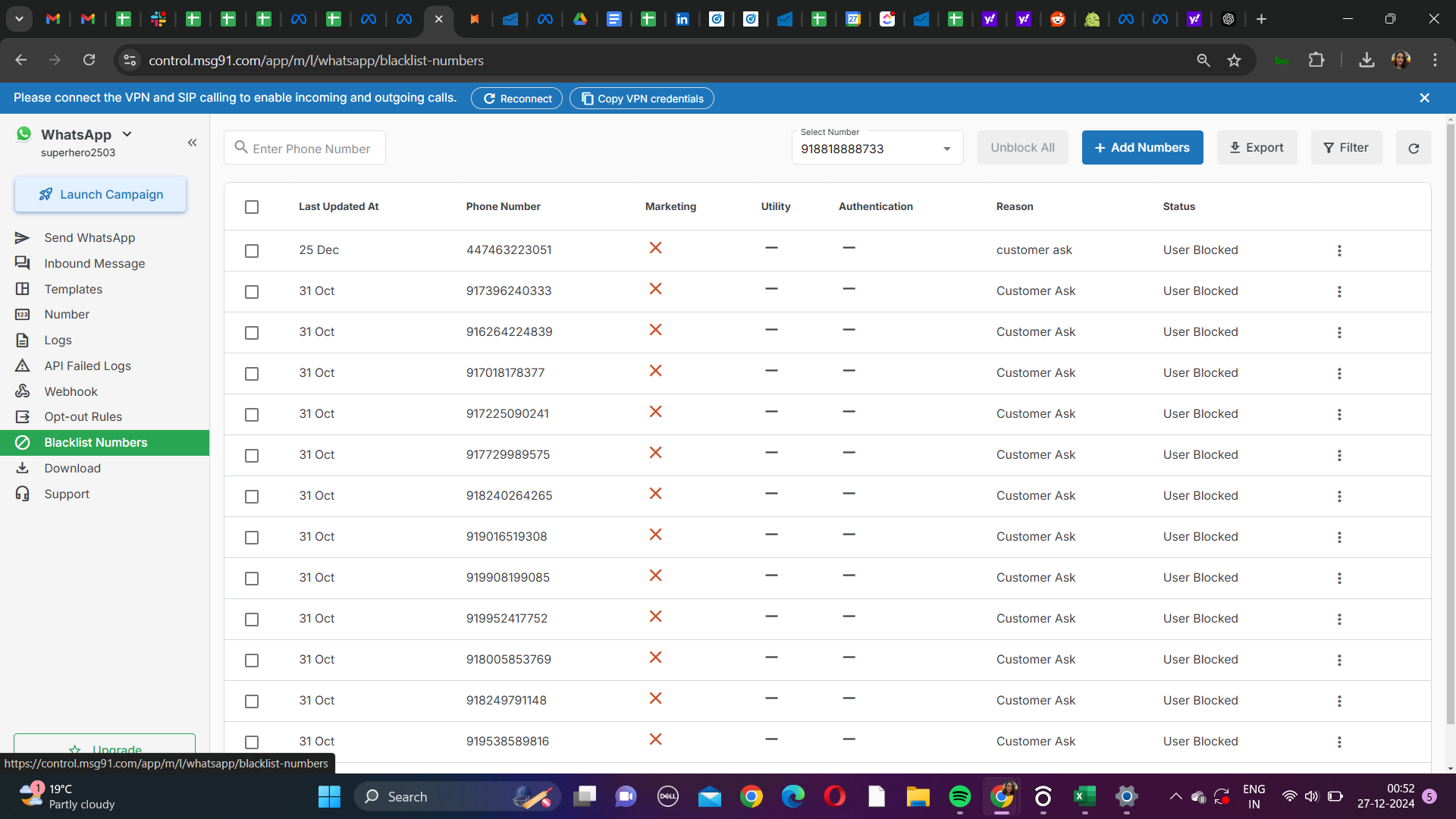
Task: Open the Select Number dropdown
Action: (877, 149)
